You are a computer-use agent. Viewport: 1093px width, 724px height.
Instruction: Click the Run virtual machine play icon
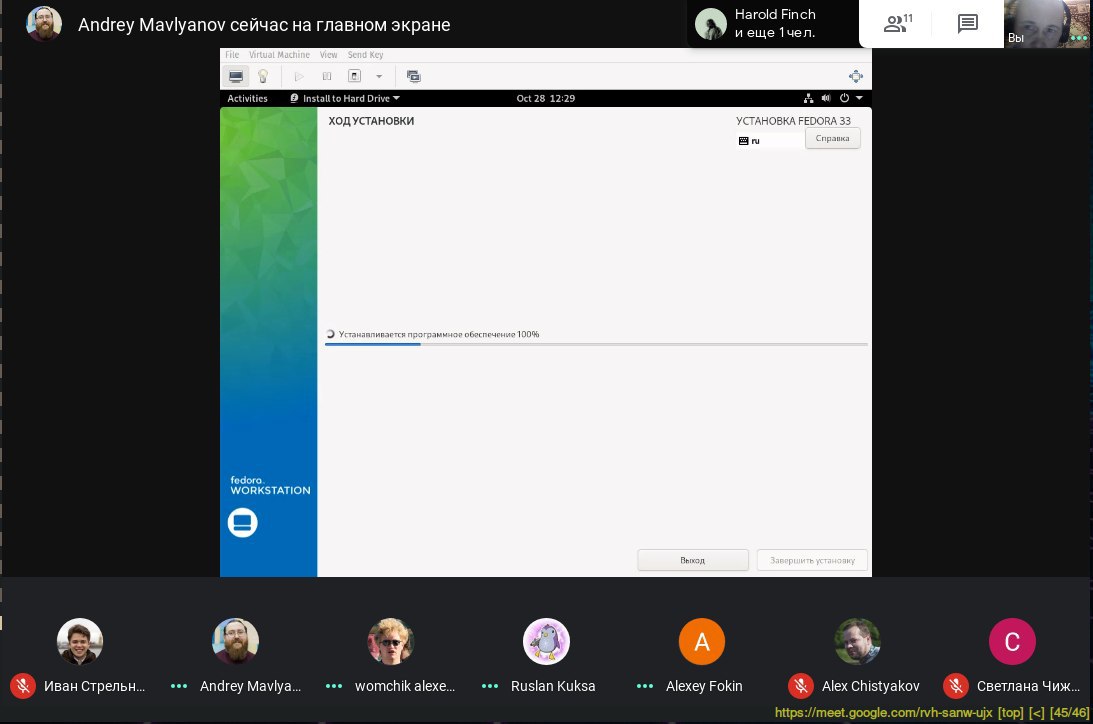coord(299,76)
